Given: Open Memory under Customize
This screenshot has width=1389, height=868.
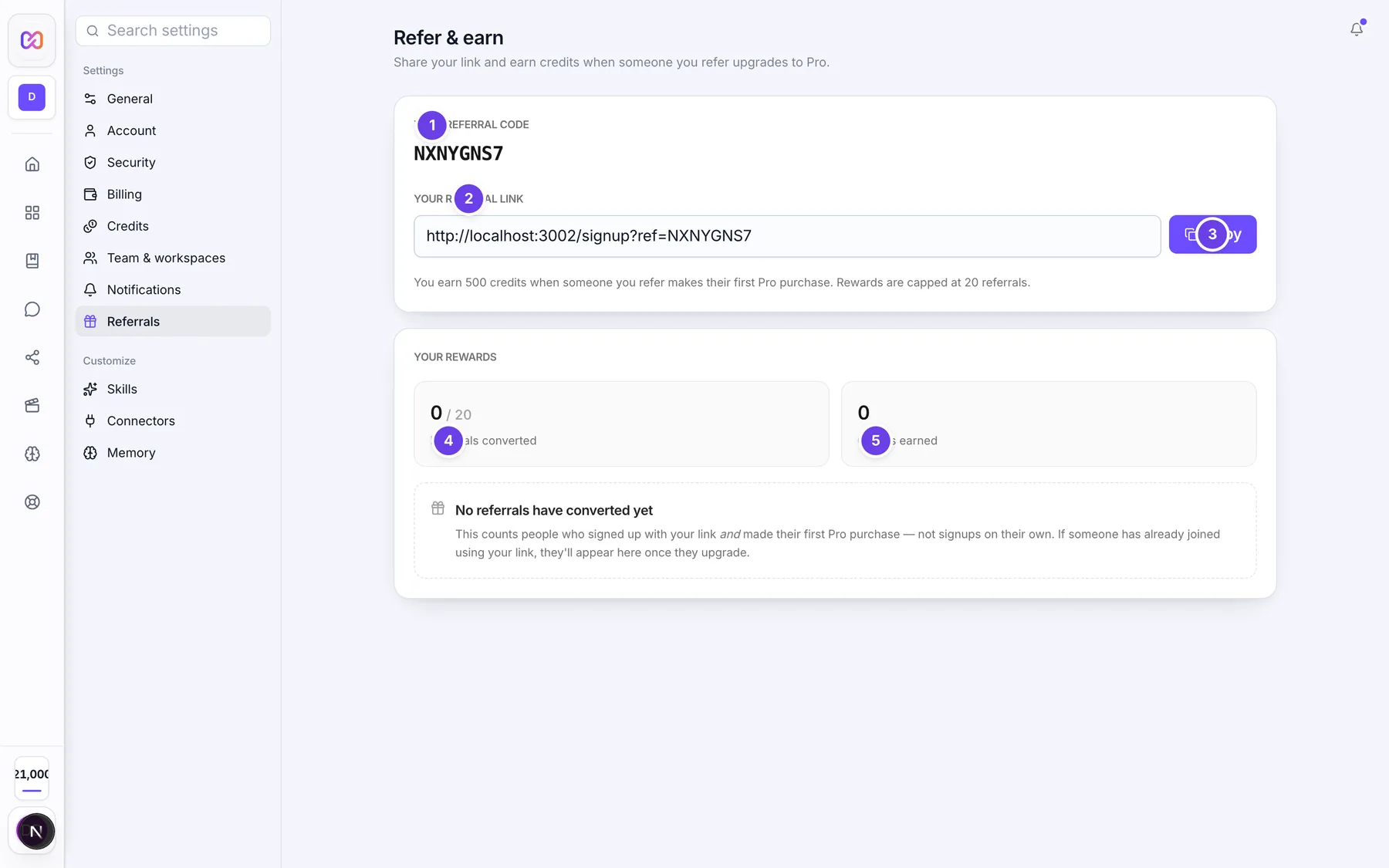Looking at the screenshot, I should (x=173, y=453).
